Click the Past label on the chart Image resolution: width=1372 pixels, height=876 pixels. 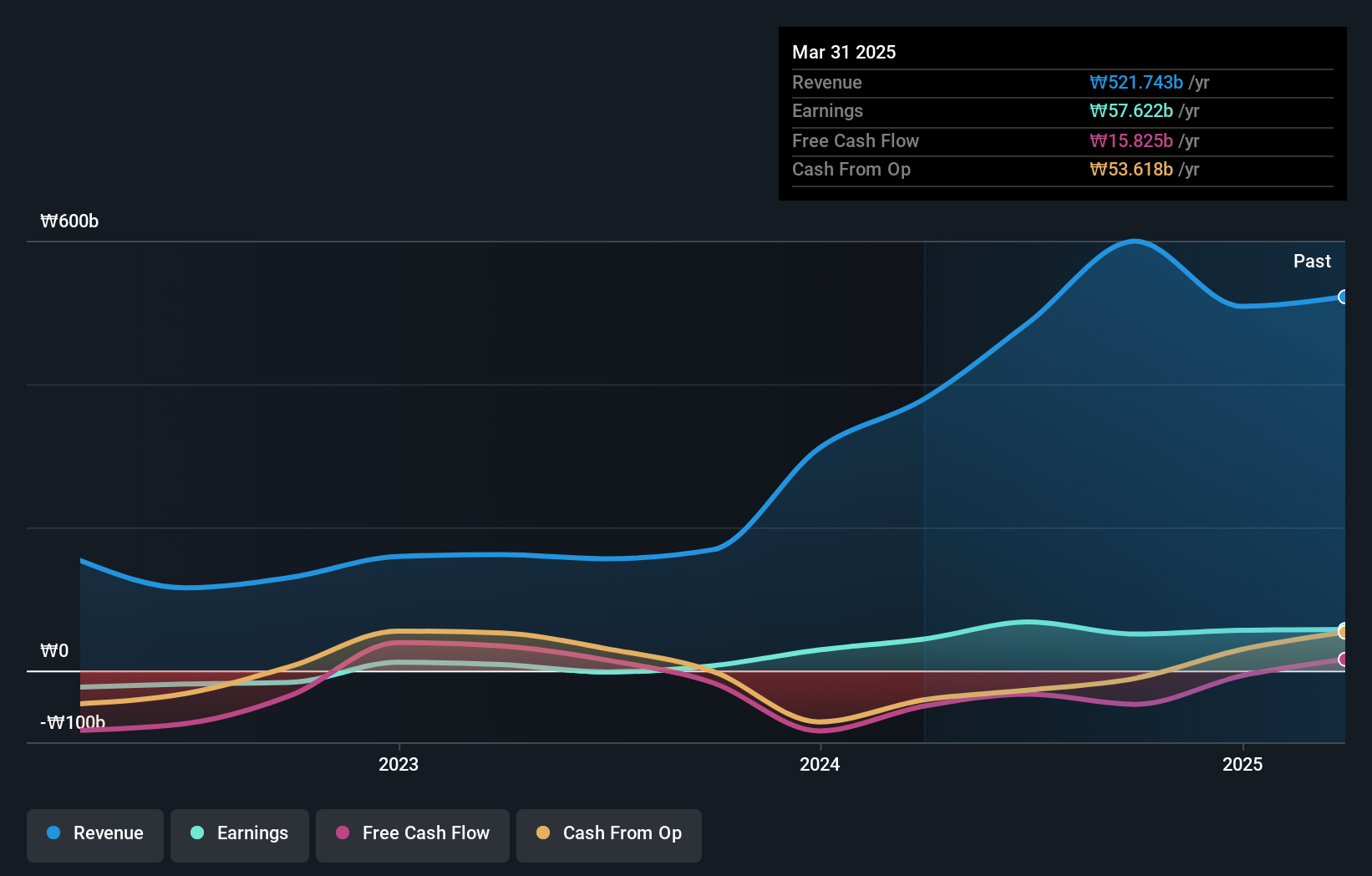pos(1312,261)
